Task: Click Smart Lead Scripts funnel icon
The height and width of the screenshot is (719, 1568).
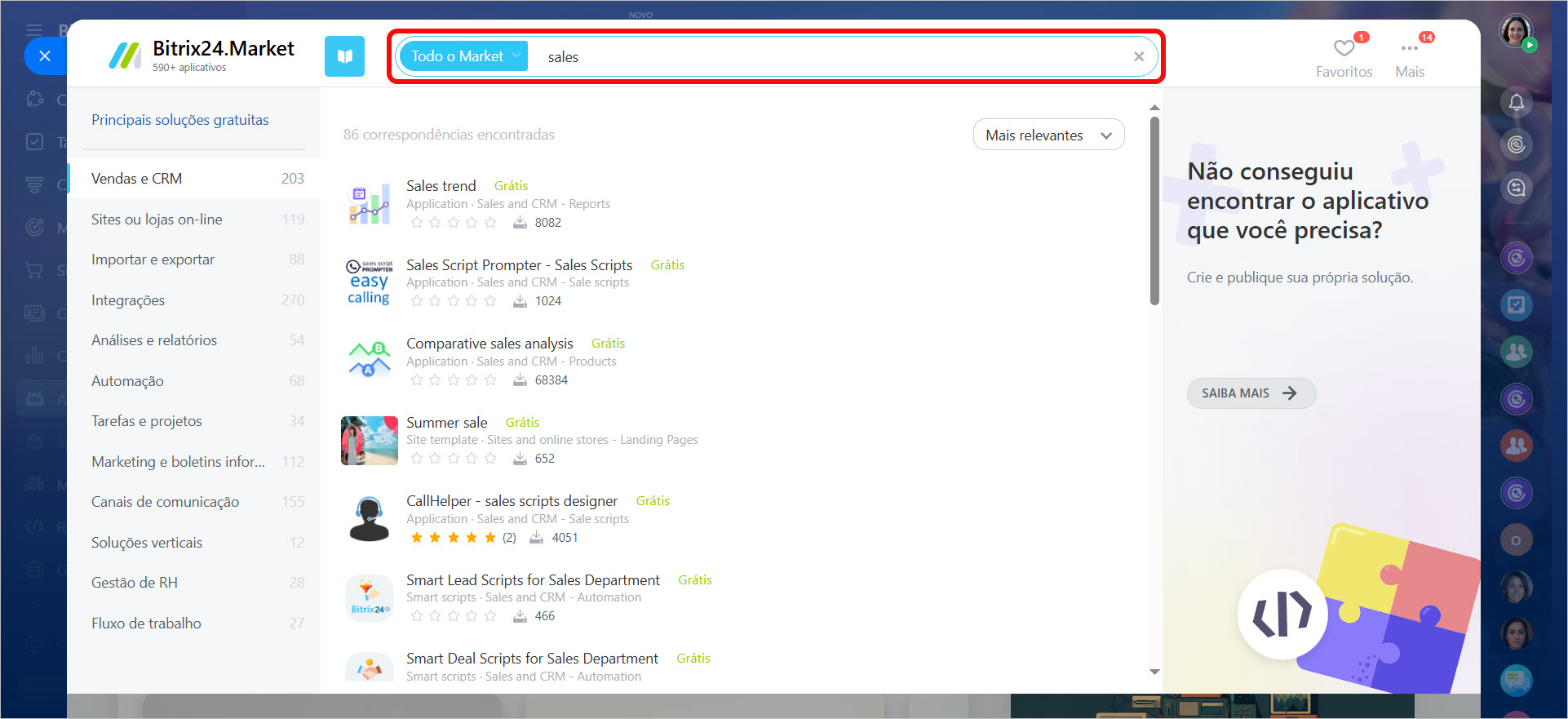Action: pyautogui.click(x=370, y=598)
